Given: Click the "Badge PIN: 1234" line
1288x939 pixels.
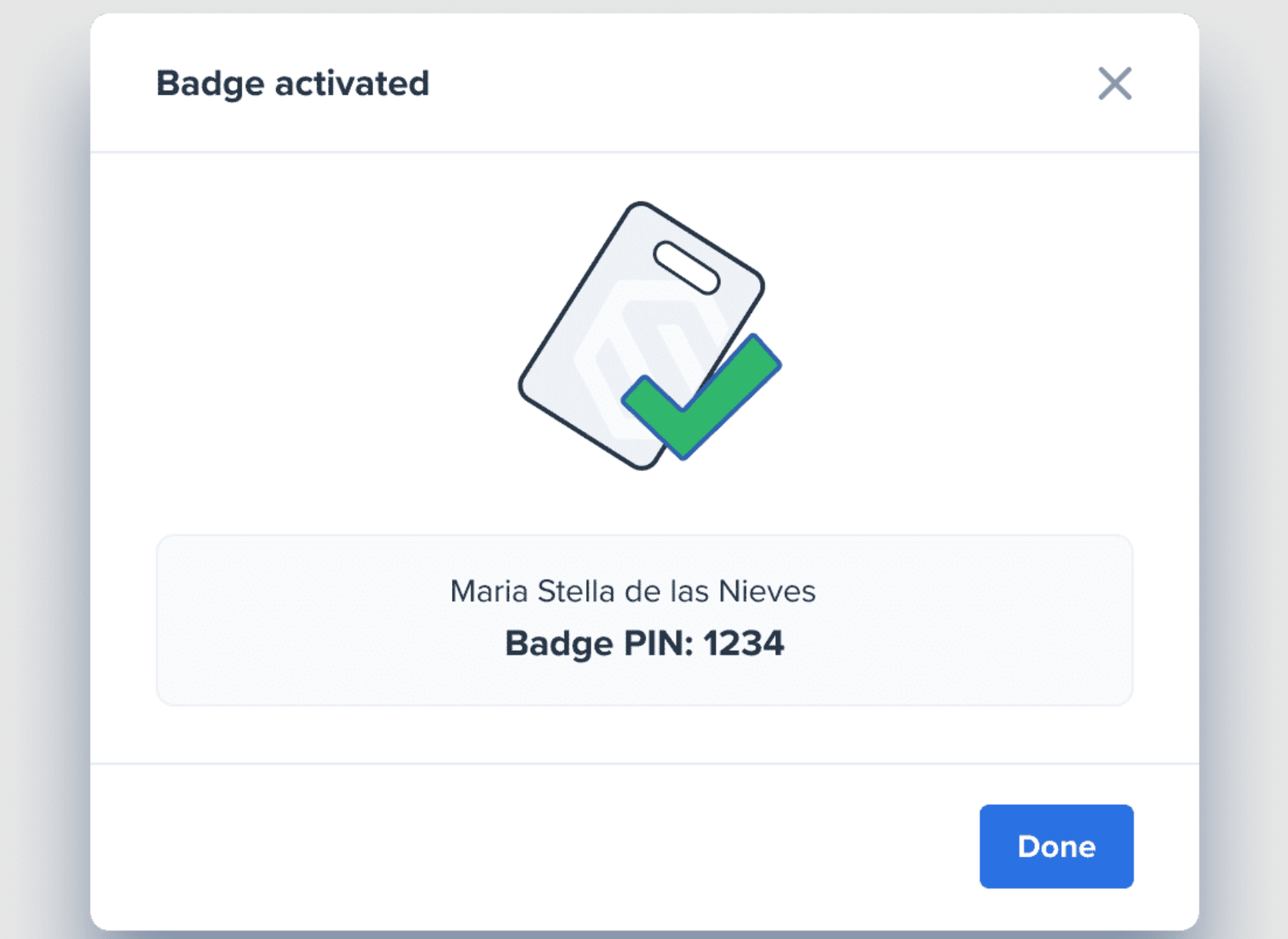Looking at the screenshot, I should pos(644,643).
